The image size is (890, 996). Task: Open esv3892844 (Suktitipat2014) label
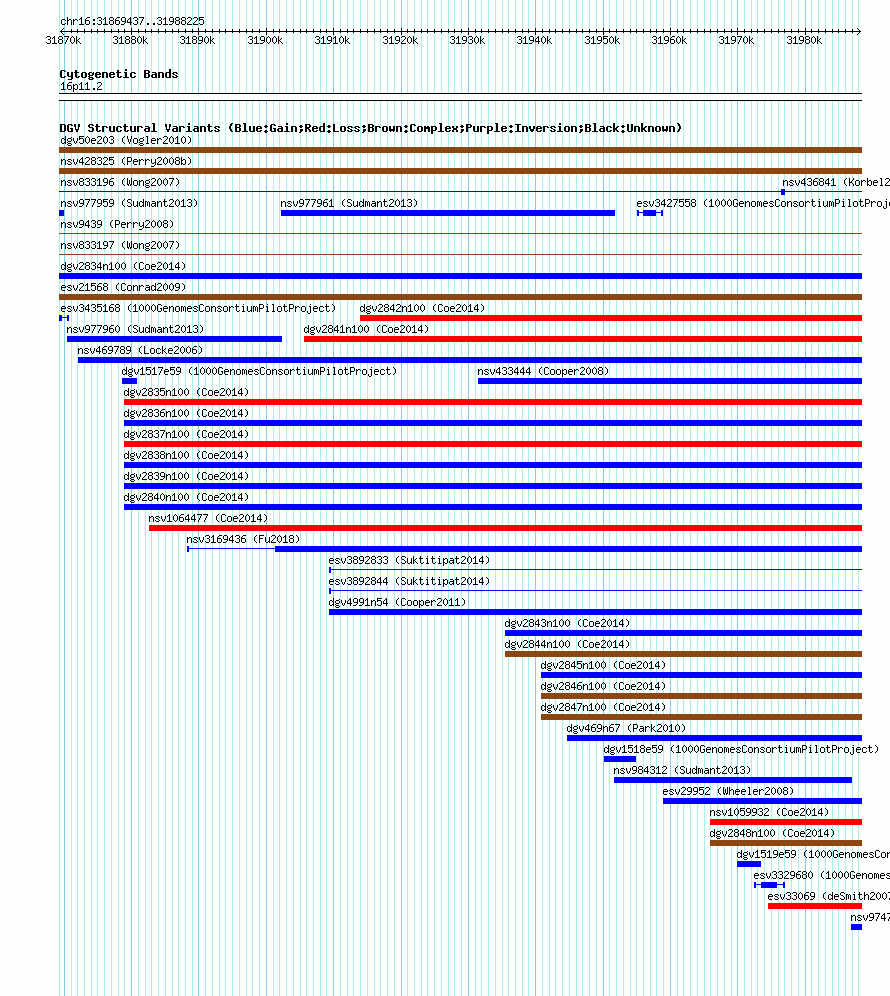[x=409, y=581]
